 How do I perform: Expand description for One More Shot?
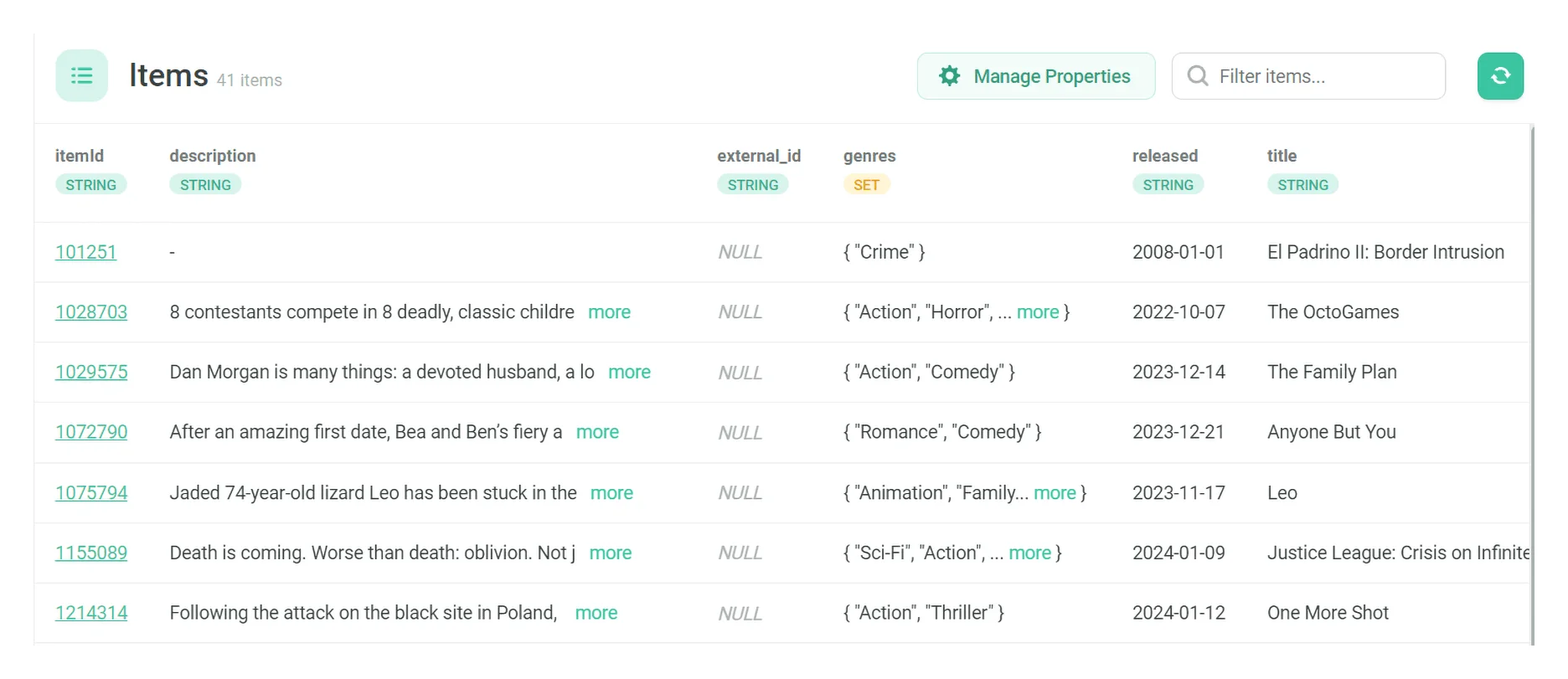click(x=596, y=613)
